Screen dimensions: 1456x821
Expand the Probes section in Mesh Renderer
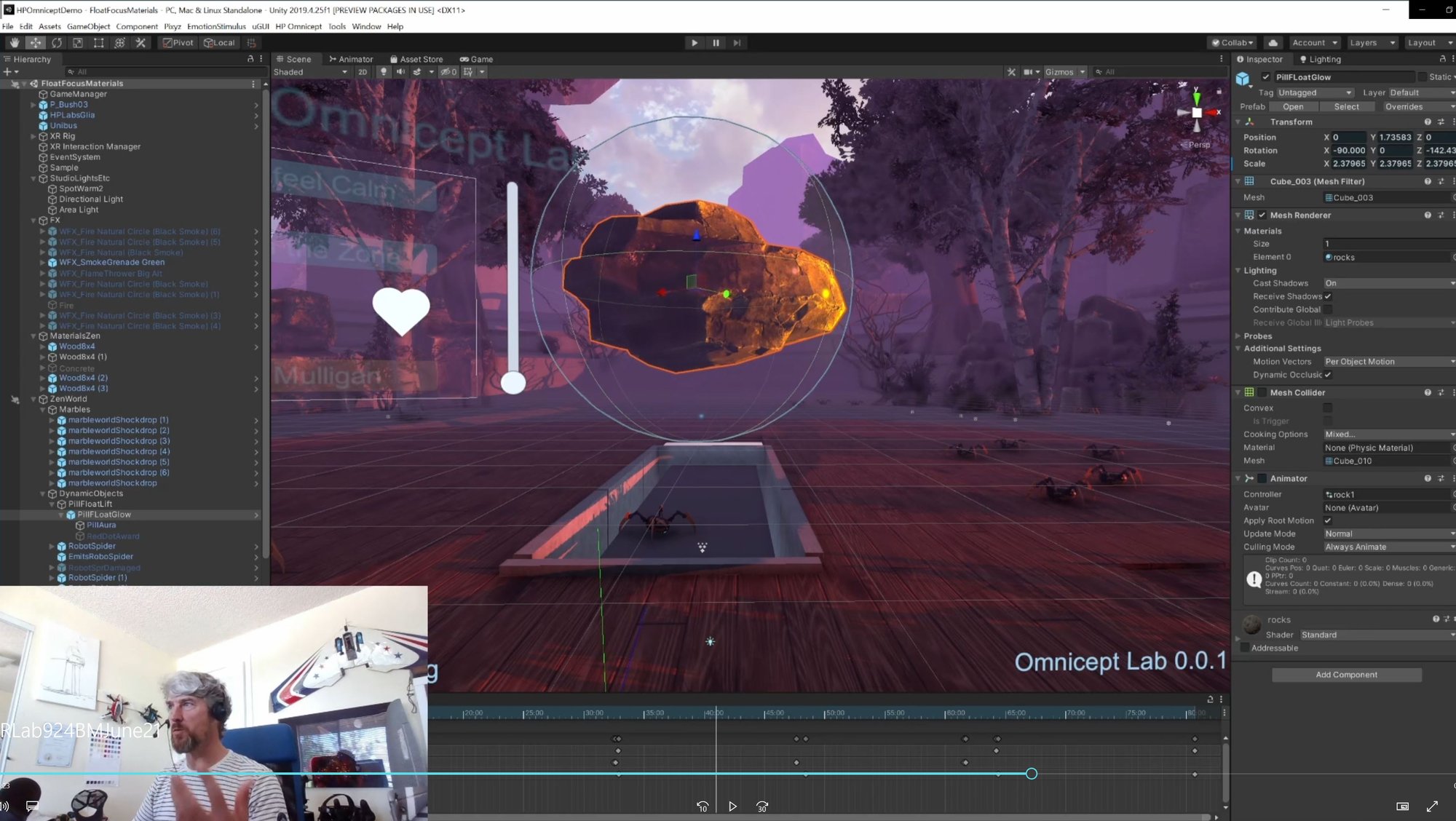[x=1238, y=336]
